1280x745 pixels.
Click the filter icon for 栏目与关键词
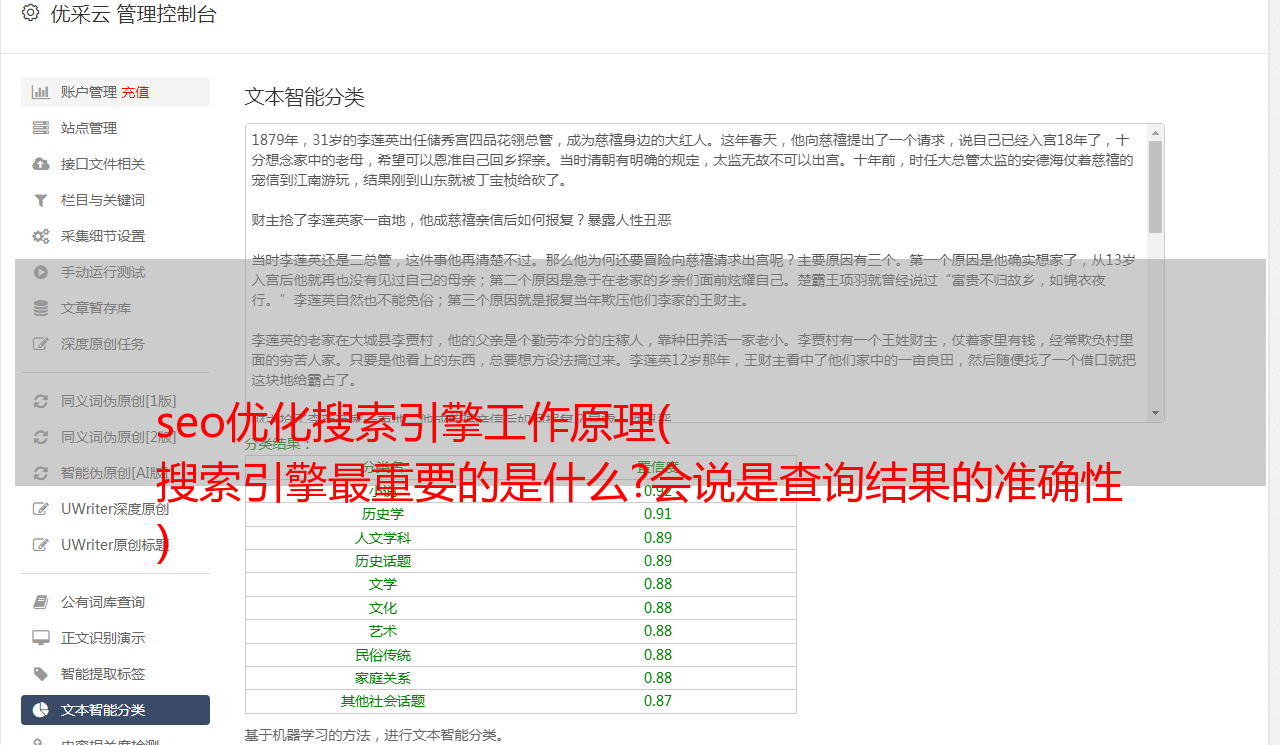[x=41, y=200]
